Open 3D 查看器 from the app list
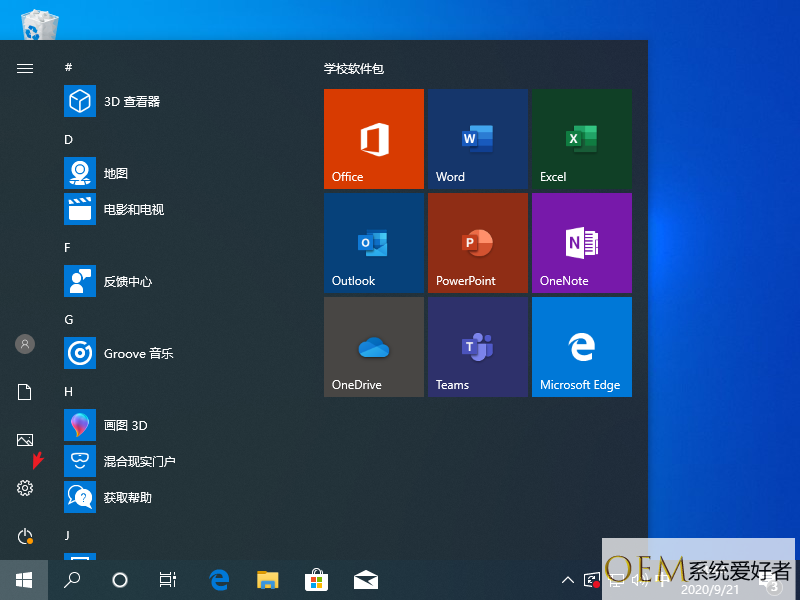The height and width of the screenshot is (600, 800). [x=132, y=101]
